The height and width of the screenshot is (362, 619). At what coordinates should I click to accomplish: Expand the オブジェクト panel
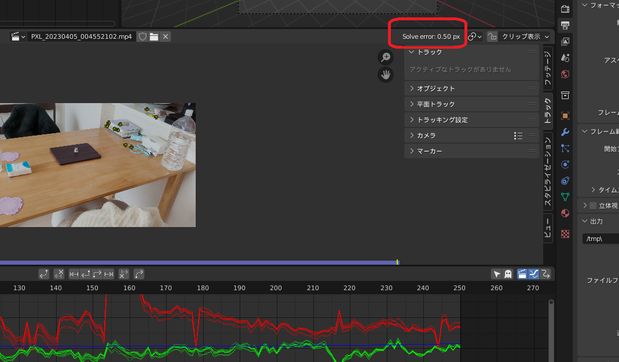point(472,88)
